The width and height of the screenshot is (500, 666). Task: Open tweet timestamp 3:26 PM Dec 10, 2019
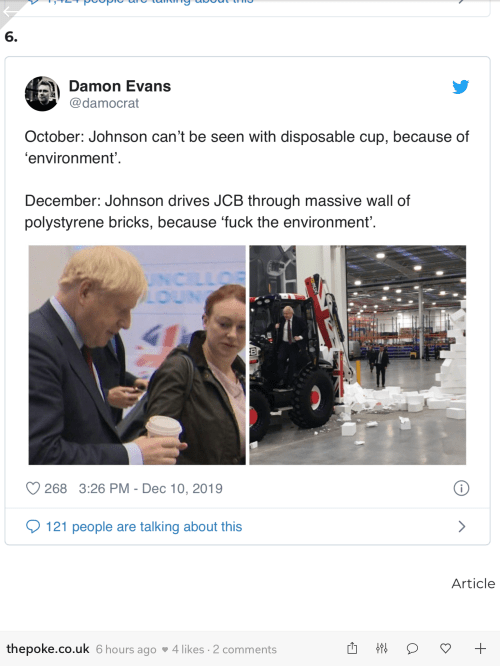pyautogui.click(x=150, y=488)
